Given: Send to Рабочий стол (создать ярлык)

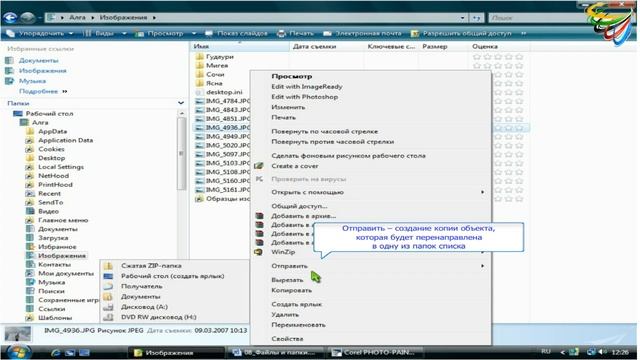Looking at the screenshot, I should [x=173, y=276].
